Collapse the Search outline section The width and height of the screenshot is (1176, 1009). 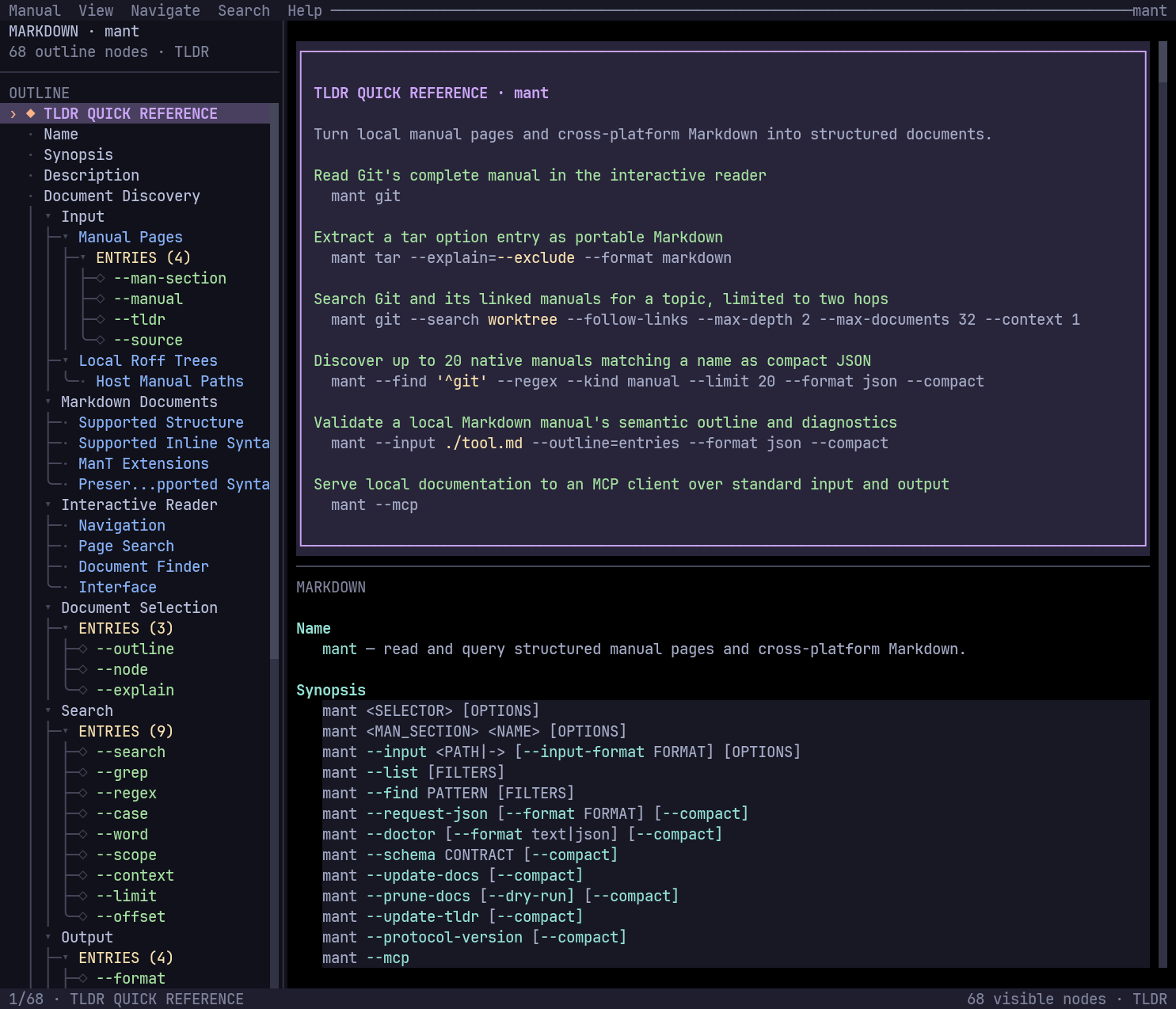[48, 710]
